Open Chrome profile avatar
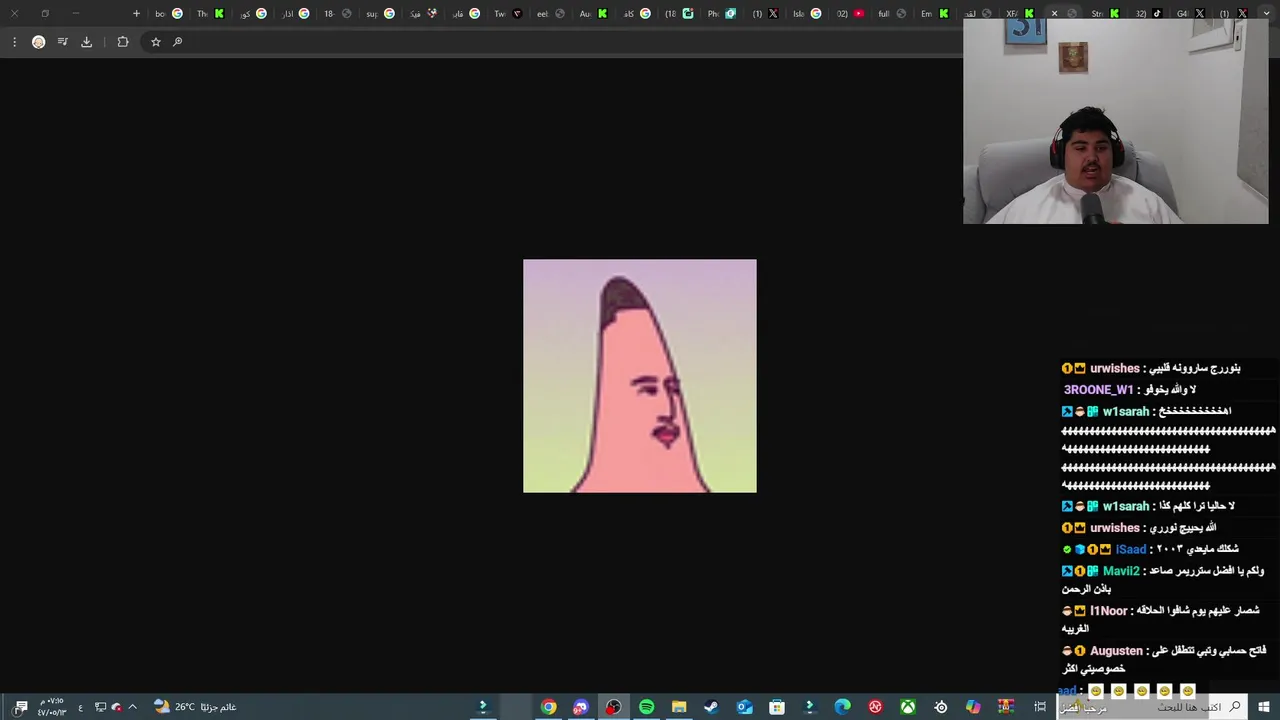 pos(39,42)
